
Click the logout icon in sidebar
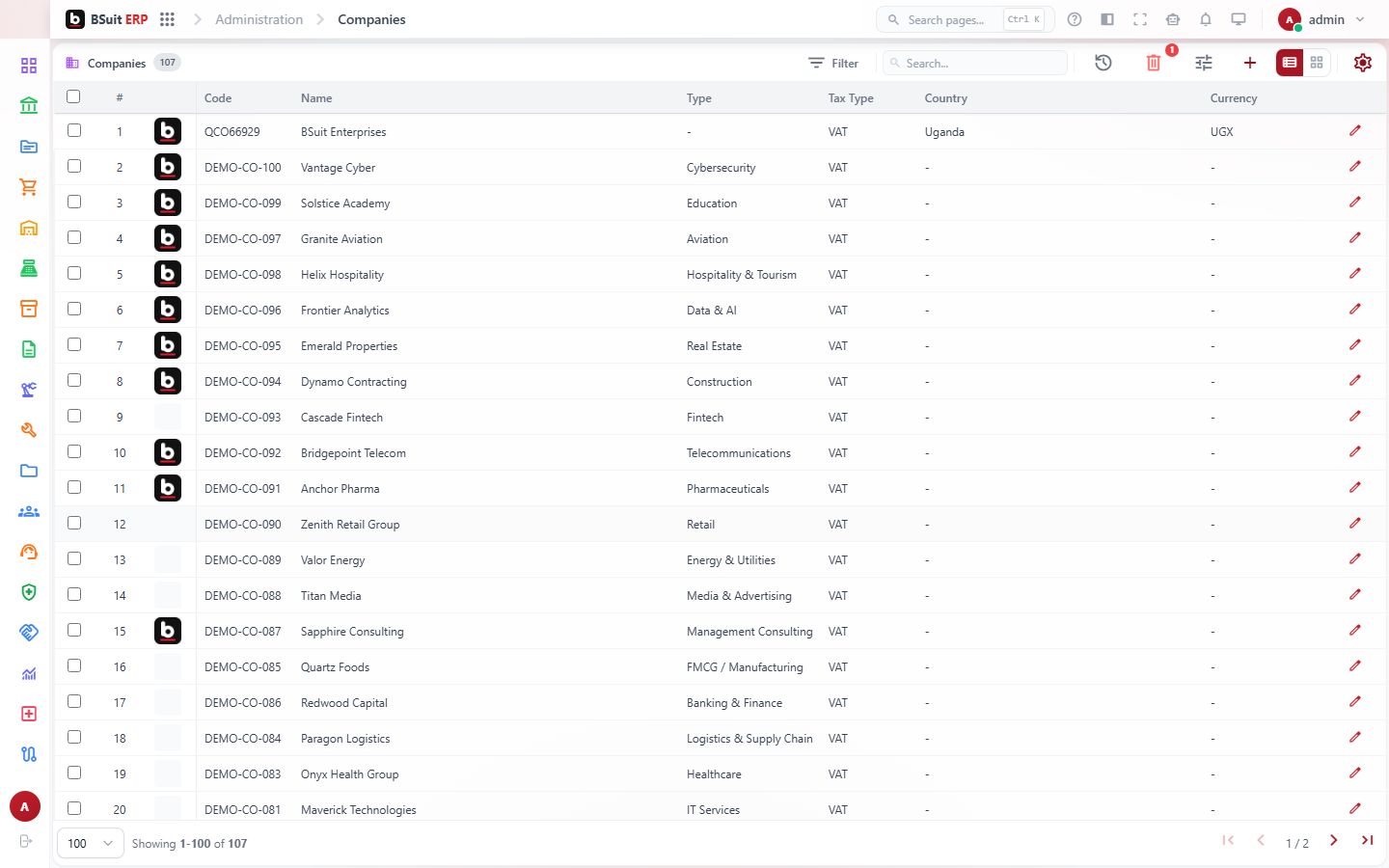pyautogui.click(x=26, y=841)
